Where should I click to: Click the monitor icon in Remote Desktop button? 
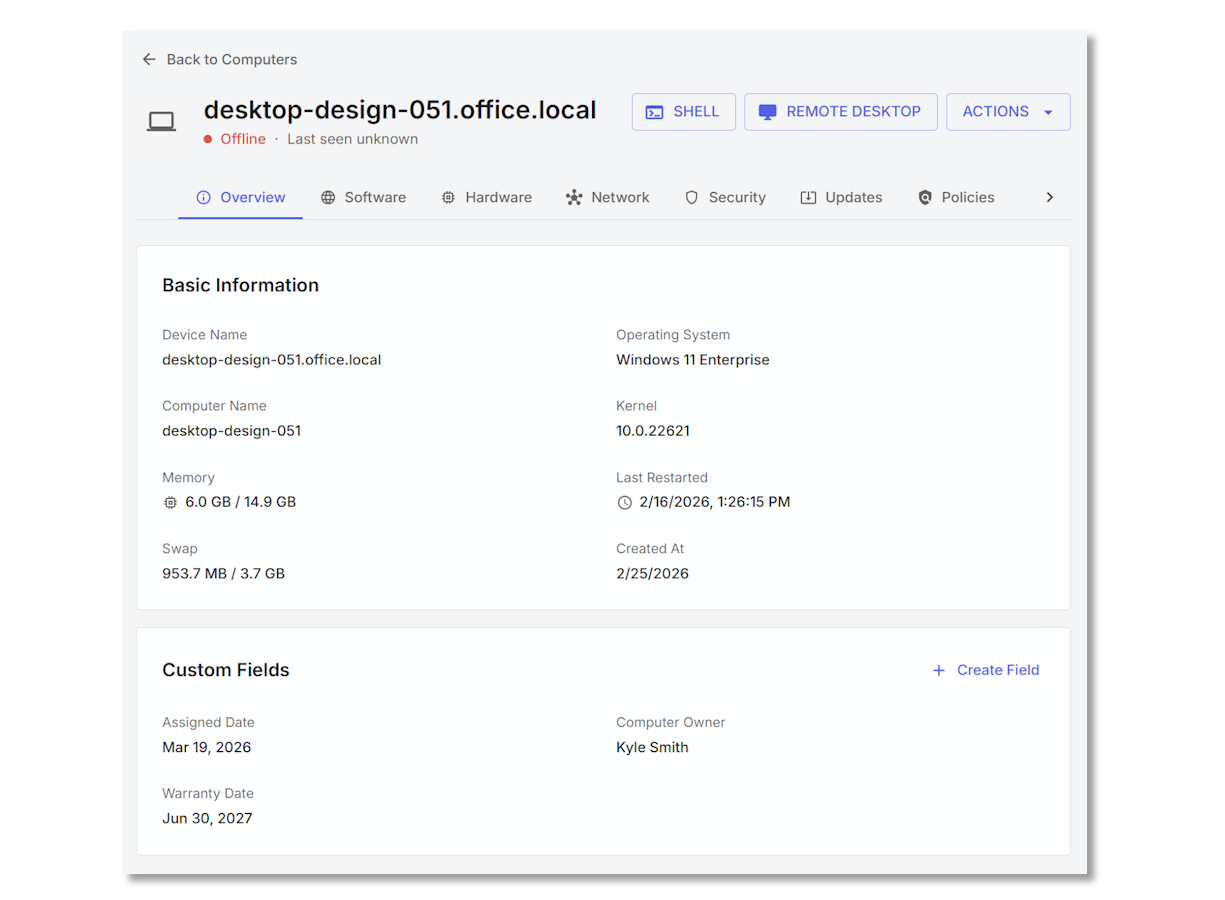tap(768, 112)
